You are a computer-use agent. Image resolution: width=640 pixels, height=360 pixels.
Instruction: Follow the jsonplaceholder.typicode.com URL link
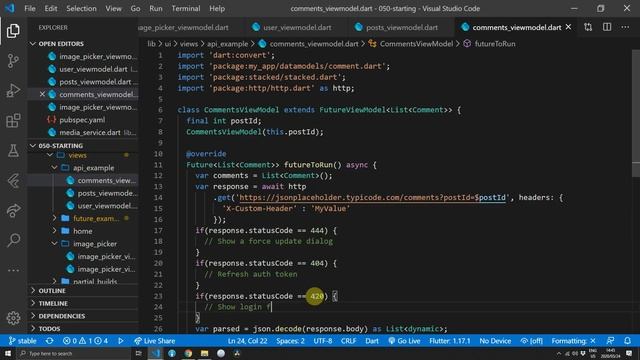click(373, 198)
